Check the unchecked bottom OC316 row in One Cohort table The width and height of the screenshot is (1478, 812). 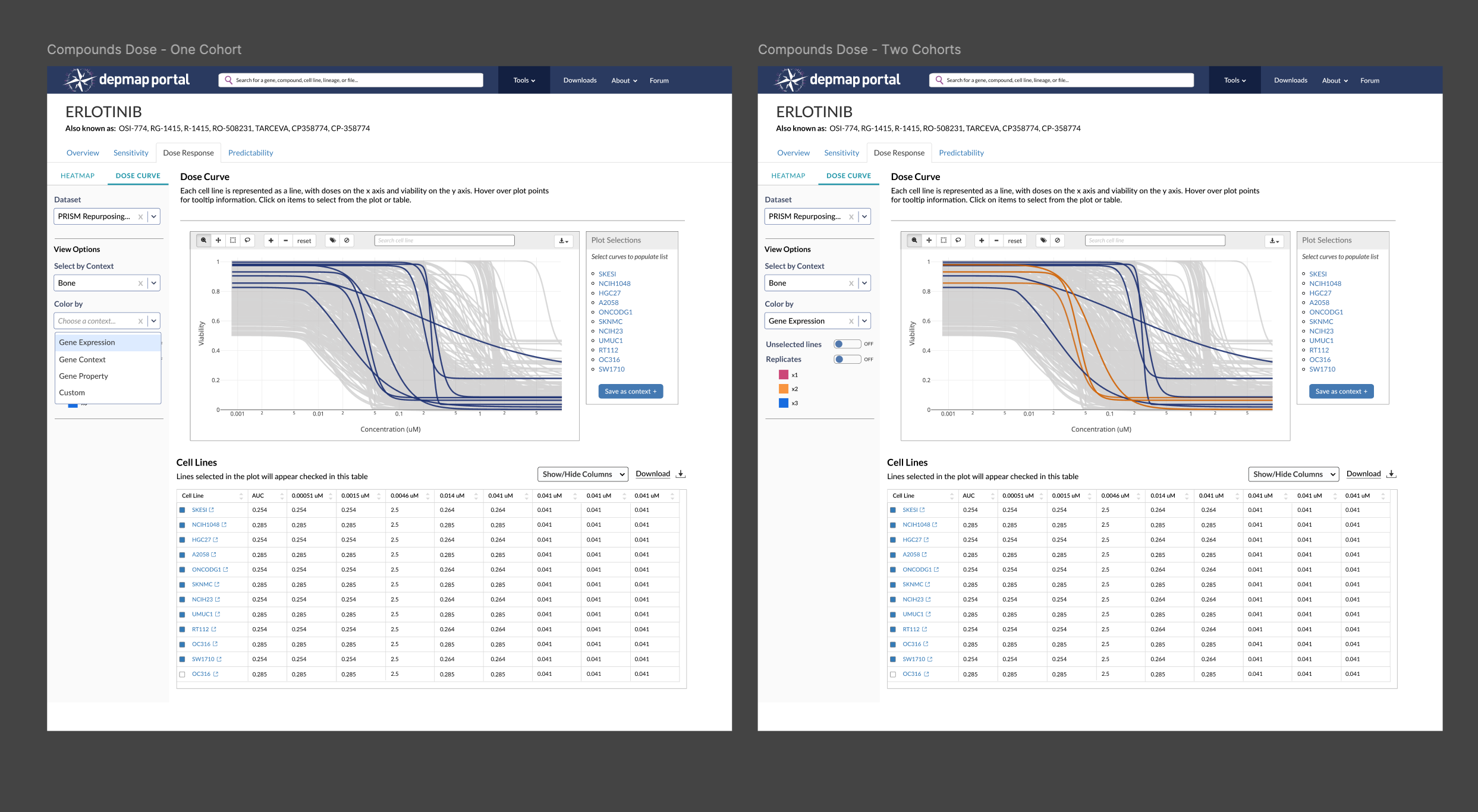pyautogui.click(x=183, y=674)
